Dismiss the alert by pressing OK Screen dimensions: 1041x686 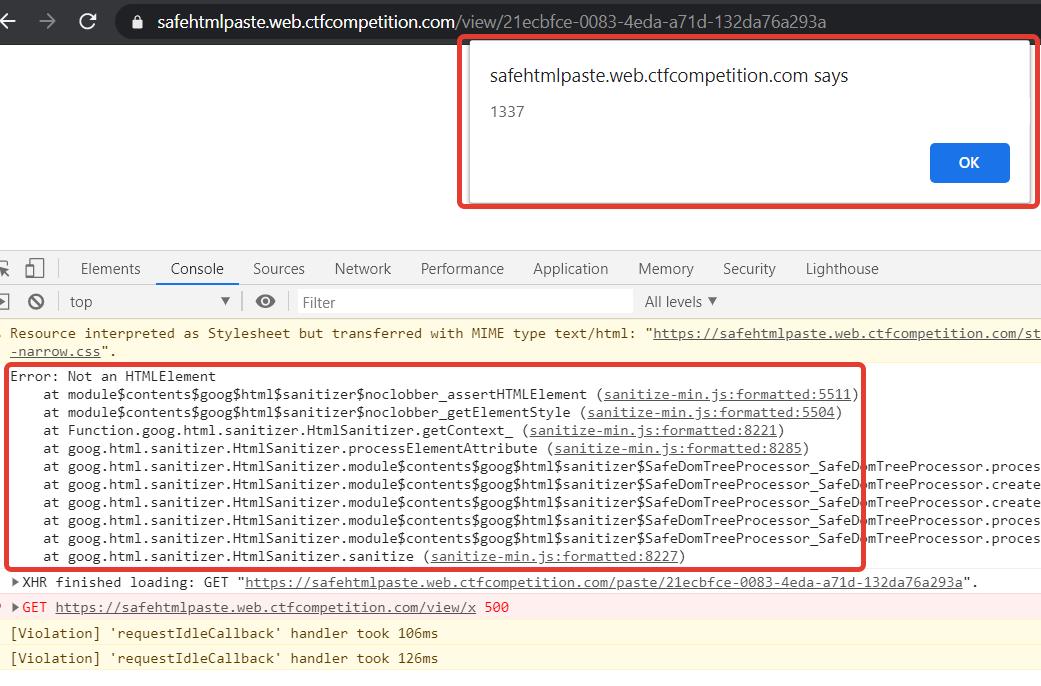click(968, 162)
